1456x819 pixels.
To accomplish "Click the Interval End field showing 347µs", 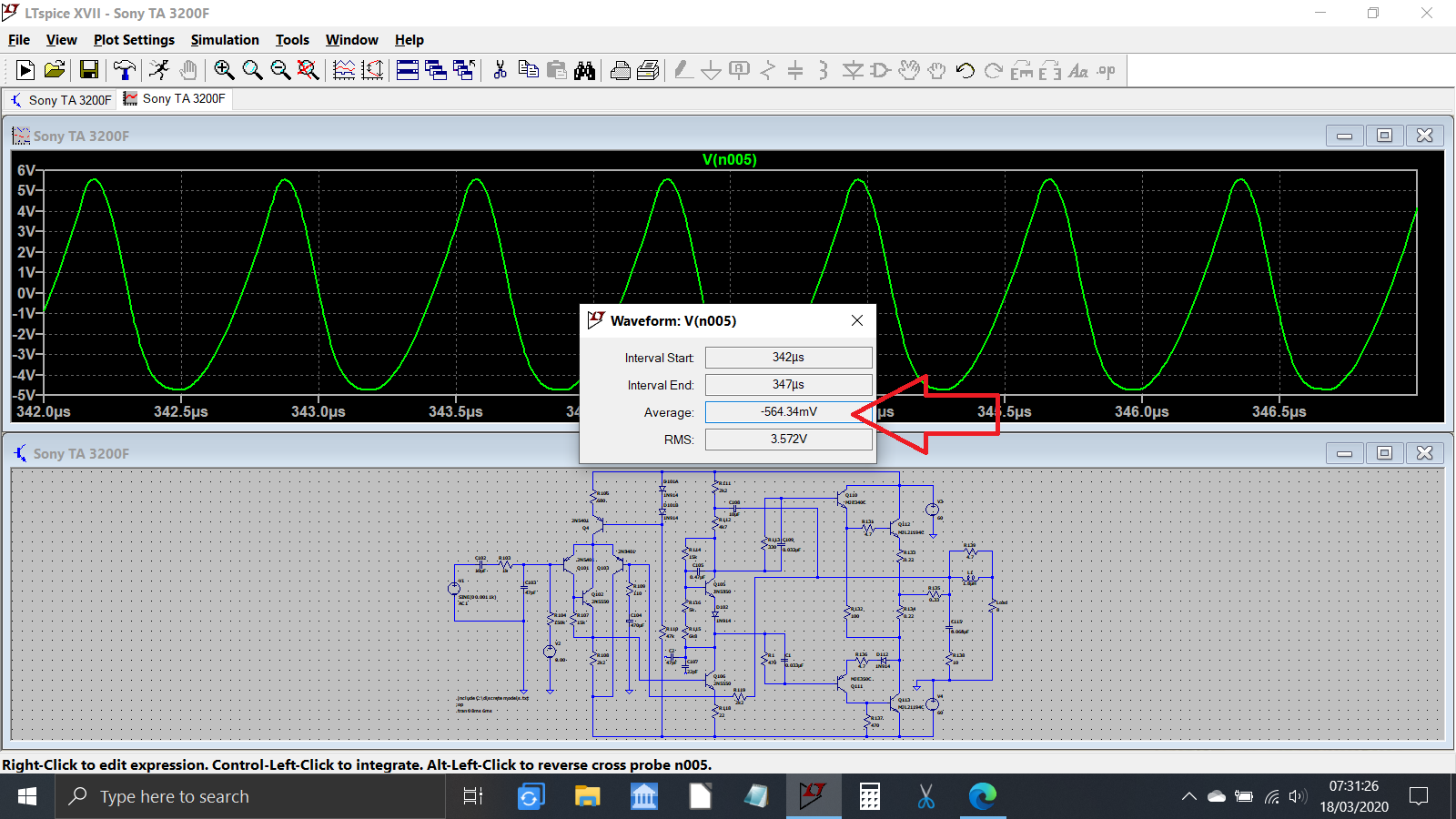I will [x=789, y=385].
